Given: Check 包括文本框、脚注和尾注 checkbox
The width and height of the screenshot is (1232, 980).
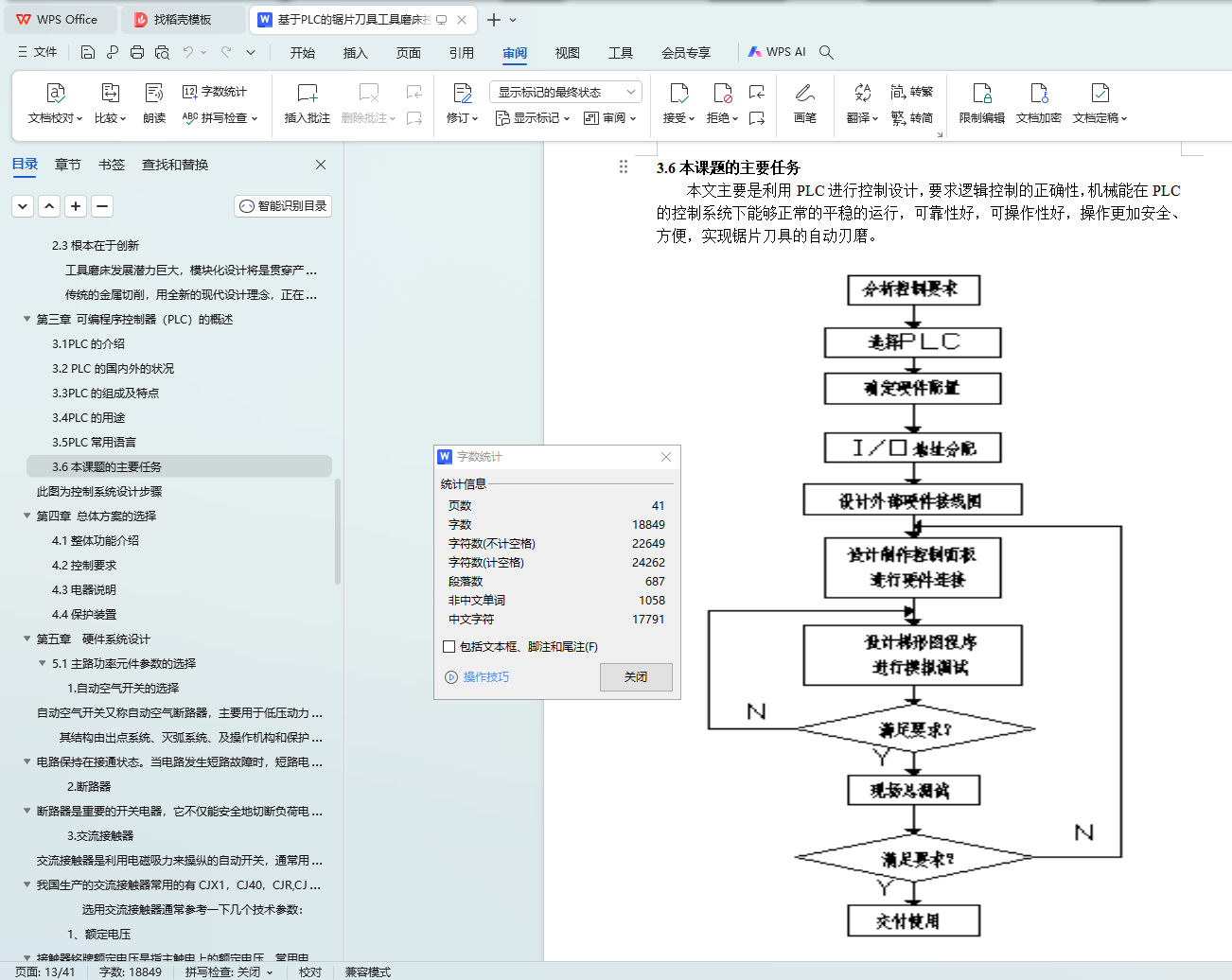Looking at the screenshot, I should pos(449,647).
